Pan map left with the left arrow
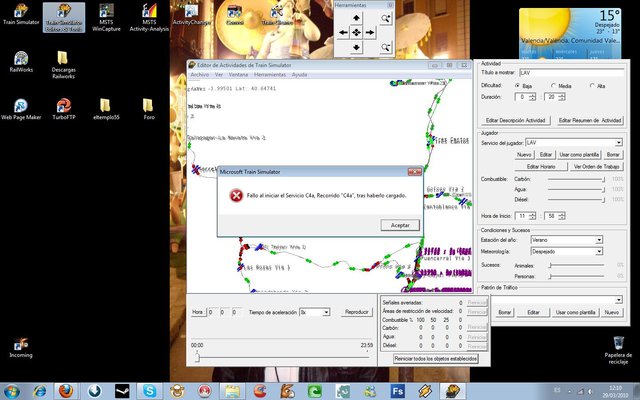 click(x=343, y=31)
